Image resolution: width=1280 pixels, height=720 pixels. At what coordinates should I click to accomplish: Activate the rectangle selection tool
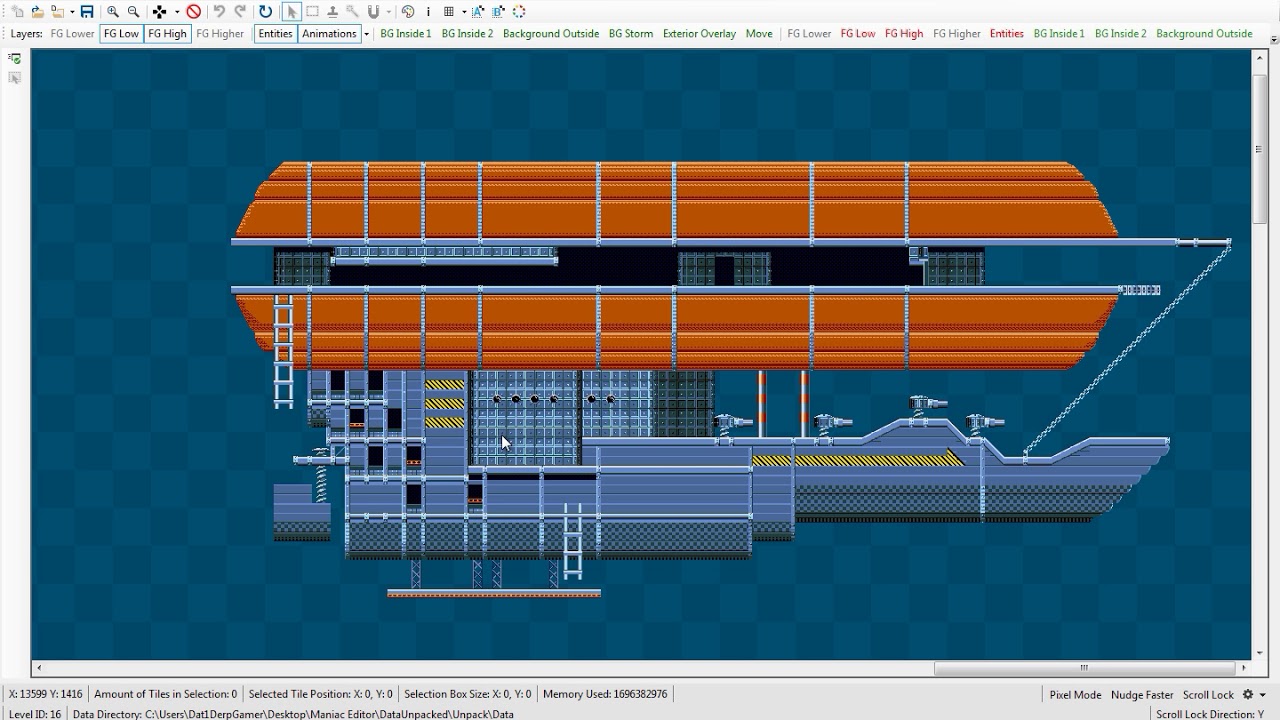point(312,12)
